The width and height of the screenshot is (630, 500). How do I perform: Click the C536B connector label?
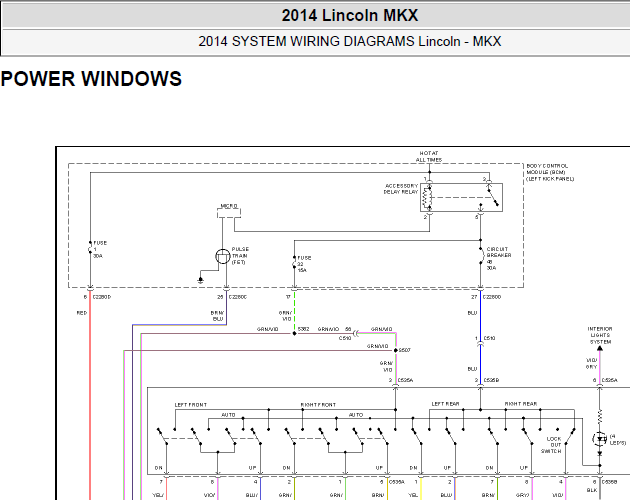(x=610, y=482)
